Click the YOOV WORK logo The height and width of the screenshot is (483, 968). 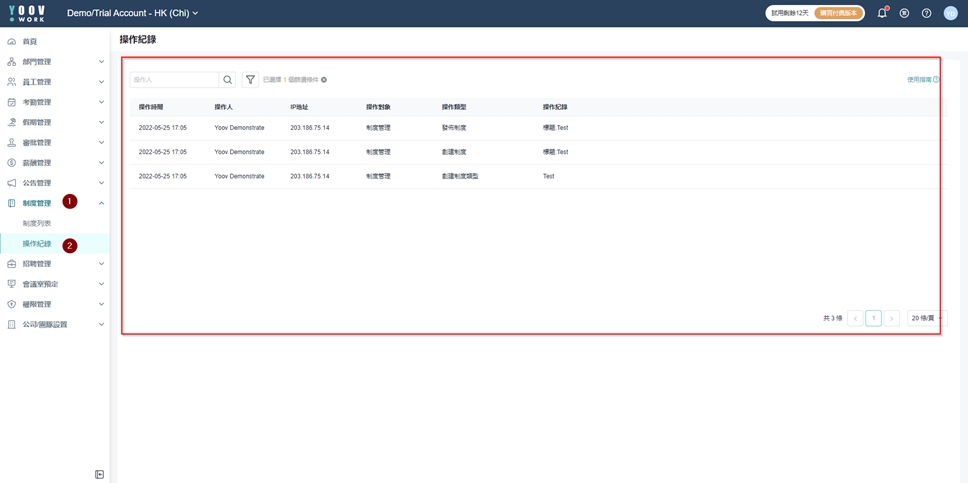(x=27, y=13)
